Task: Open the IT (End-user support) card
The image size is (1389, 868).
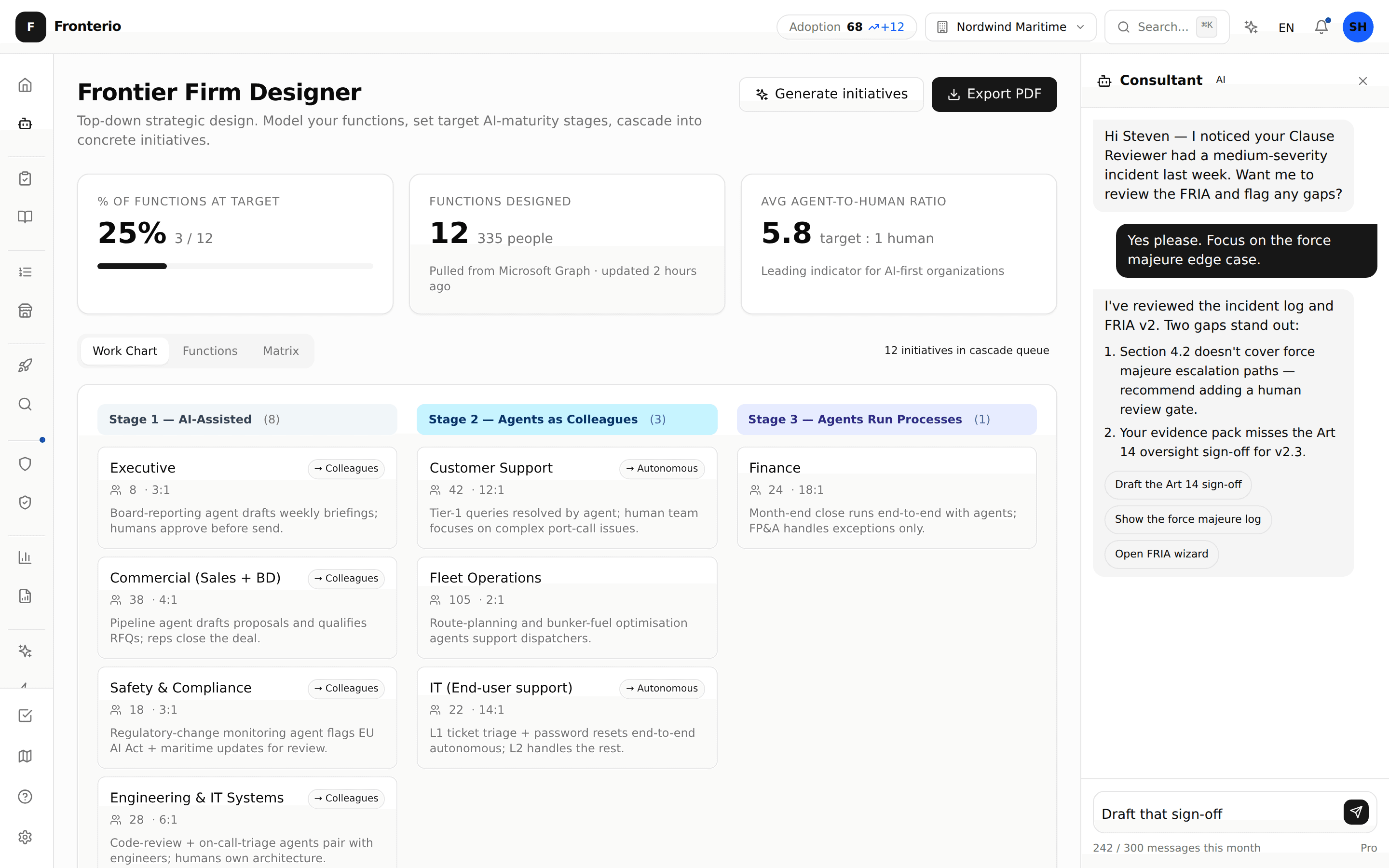Action: (x=567, y=718)
